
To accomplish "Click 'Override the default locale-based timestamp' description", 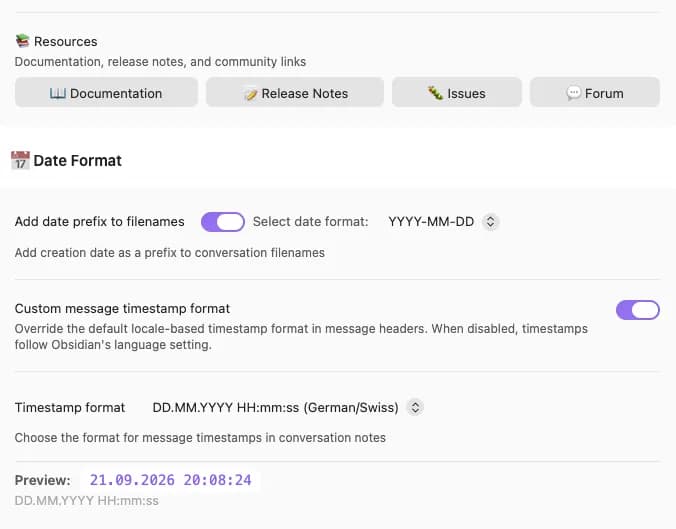I will click(301, 337).
